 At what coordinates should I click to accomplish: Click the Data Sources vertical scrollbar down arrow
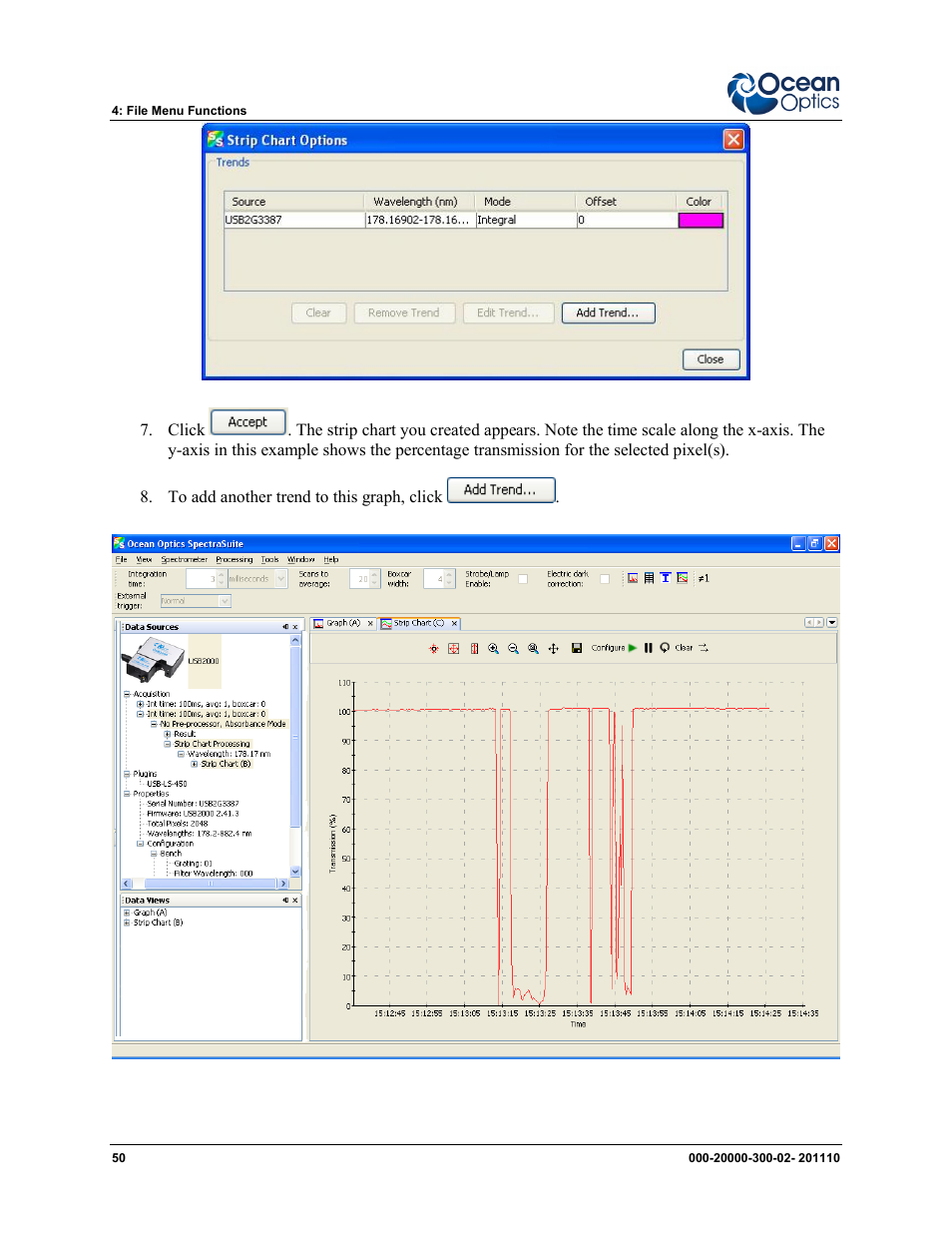coord(295,872)
